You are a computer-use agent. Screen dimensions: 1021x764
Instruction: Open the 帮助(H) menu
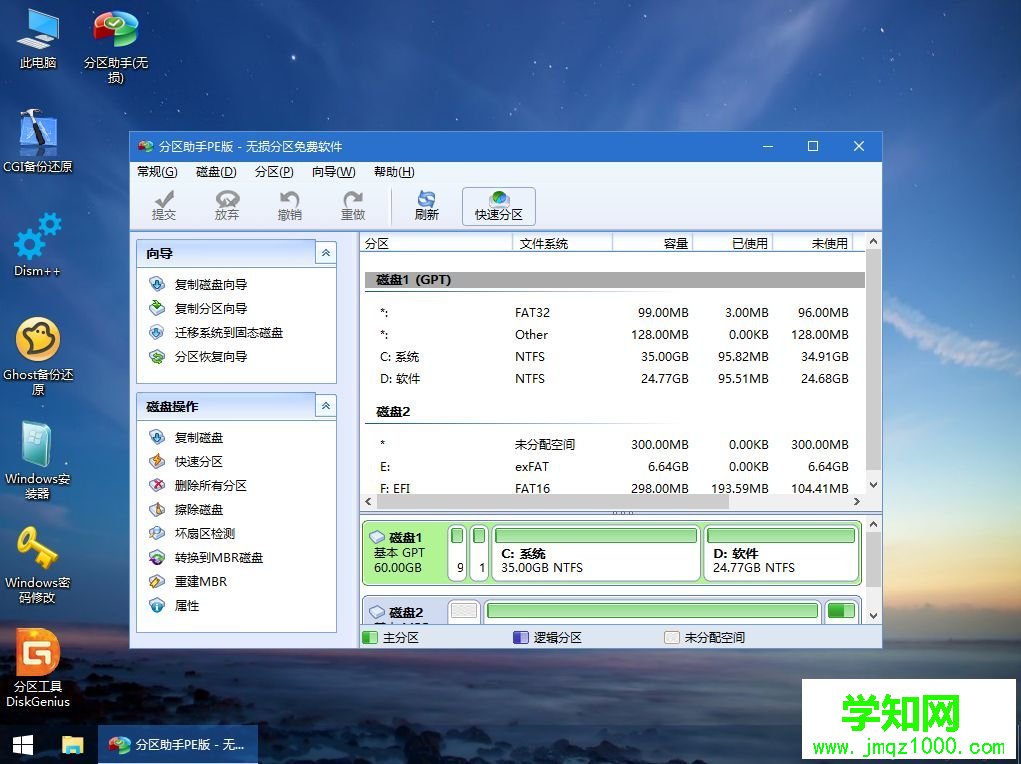coord(393,171)
